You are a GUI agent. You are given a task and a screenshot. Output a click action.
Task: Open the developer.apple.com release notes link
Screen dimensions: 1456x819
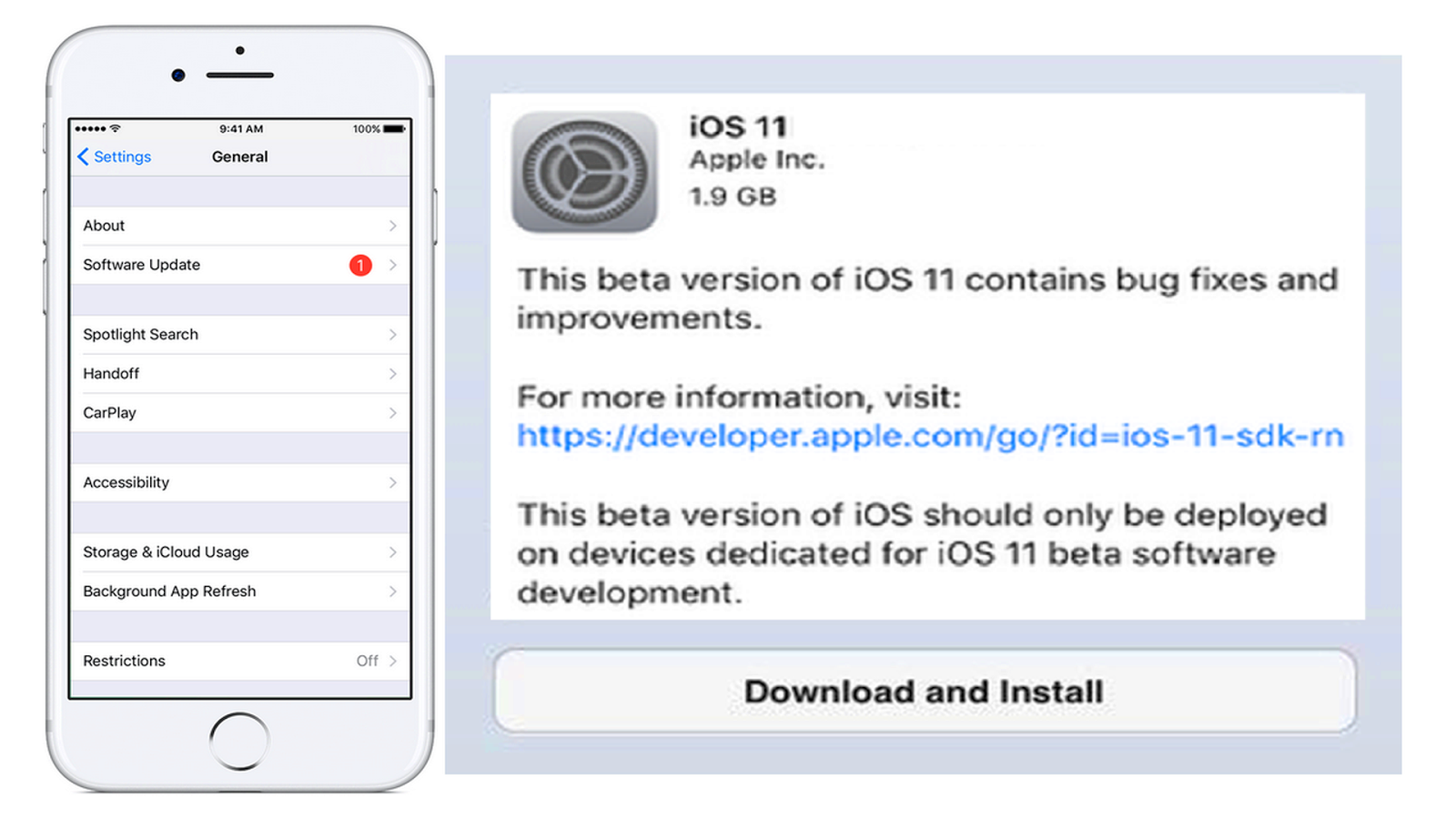[x=928, y=436]
